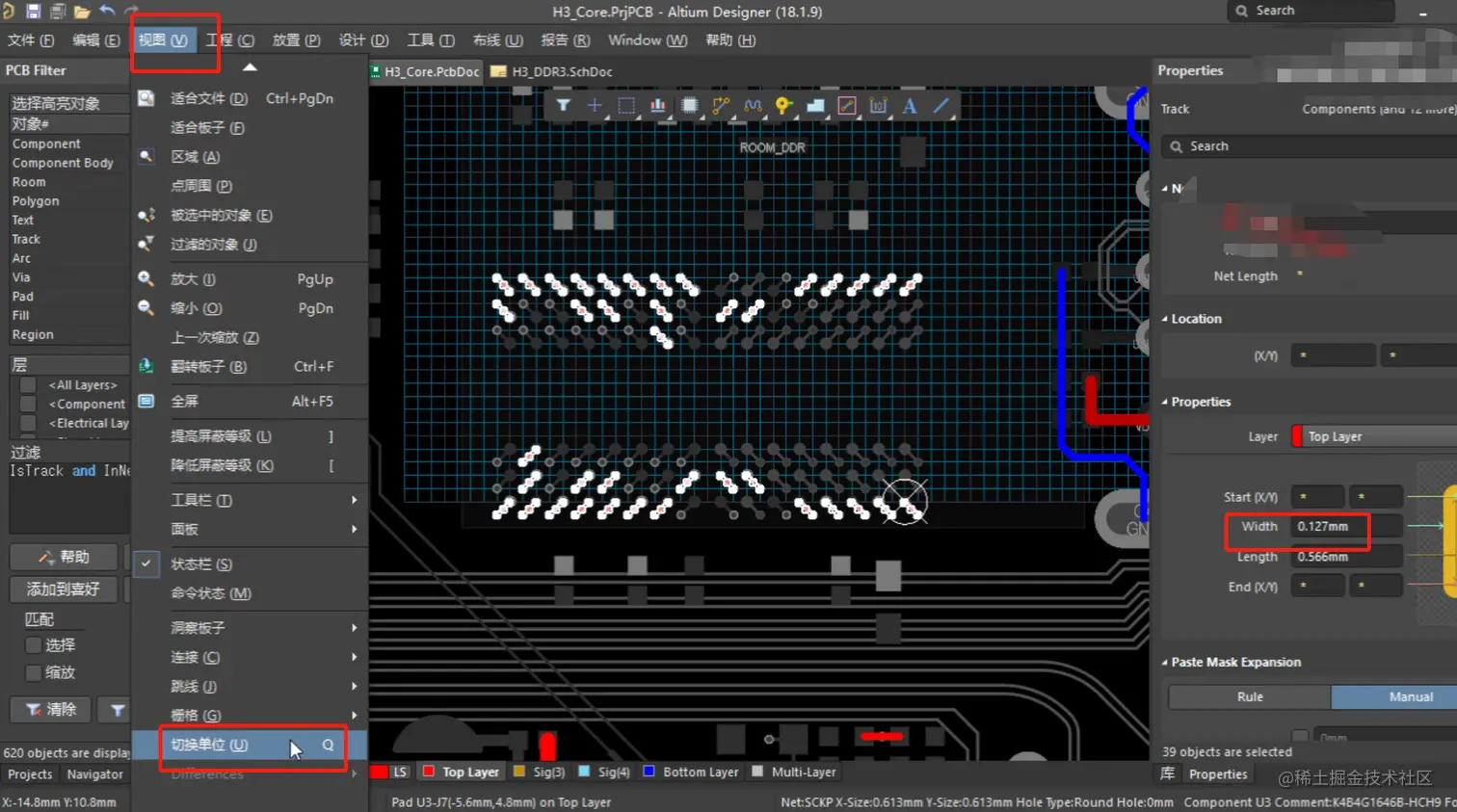This screenshot has height=812, width=1457.
Task: Select the place dimension tool icon
Action: pyautogui.click(x=878, y=106)
